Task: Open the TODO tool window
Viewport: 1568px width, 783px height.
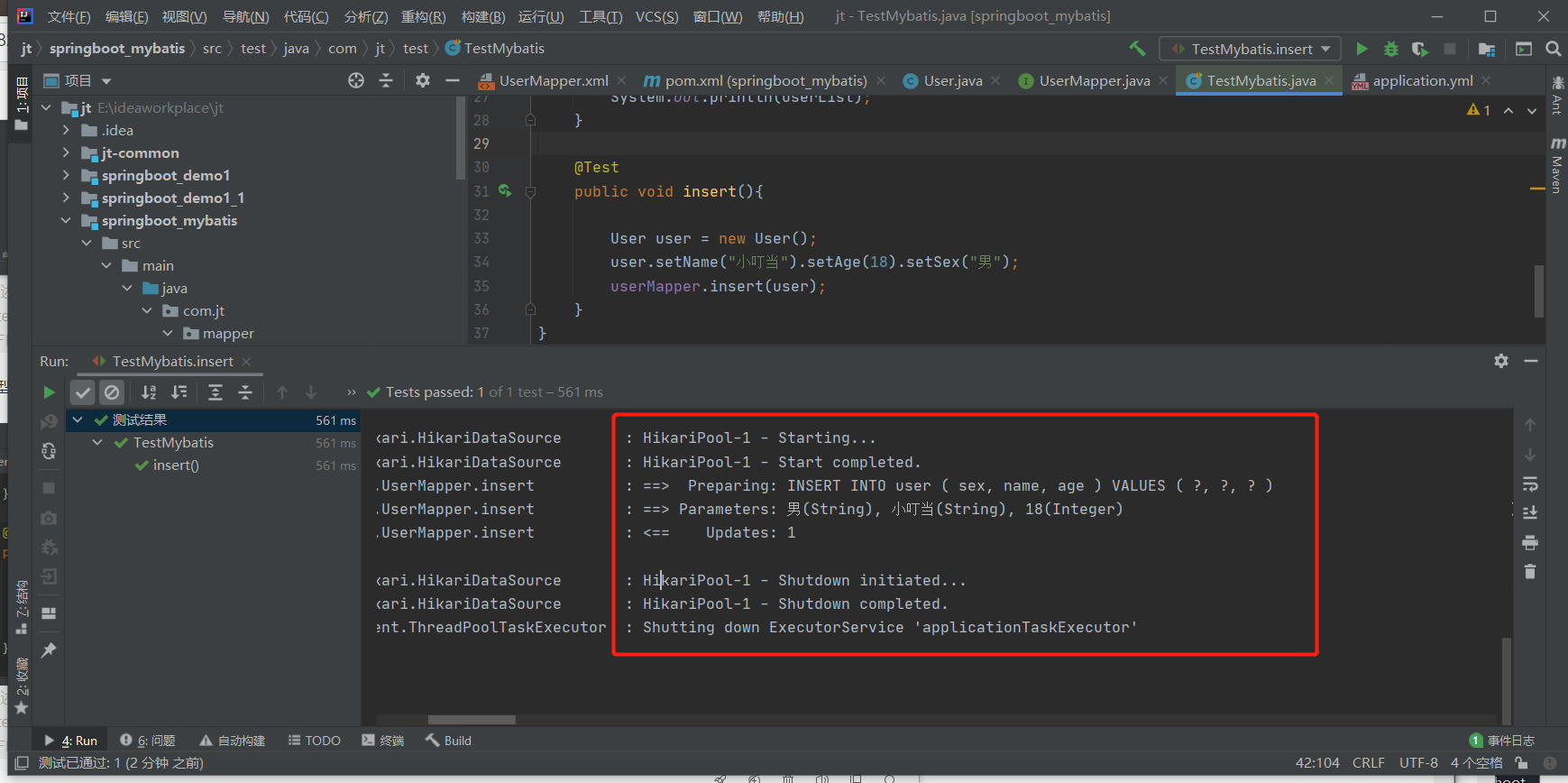Action: pos(315,741)
